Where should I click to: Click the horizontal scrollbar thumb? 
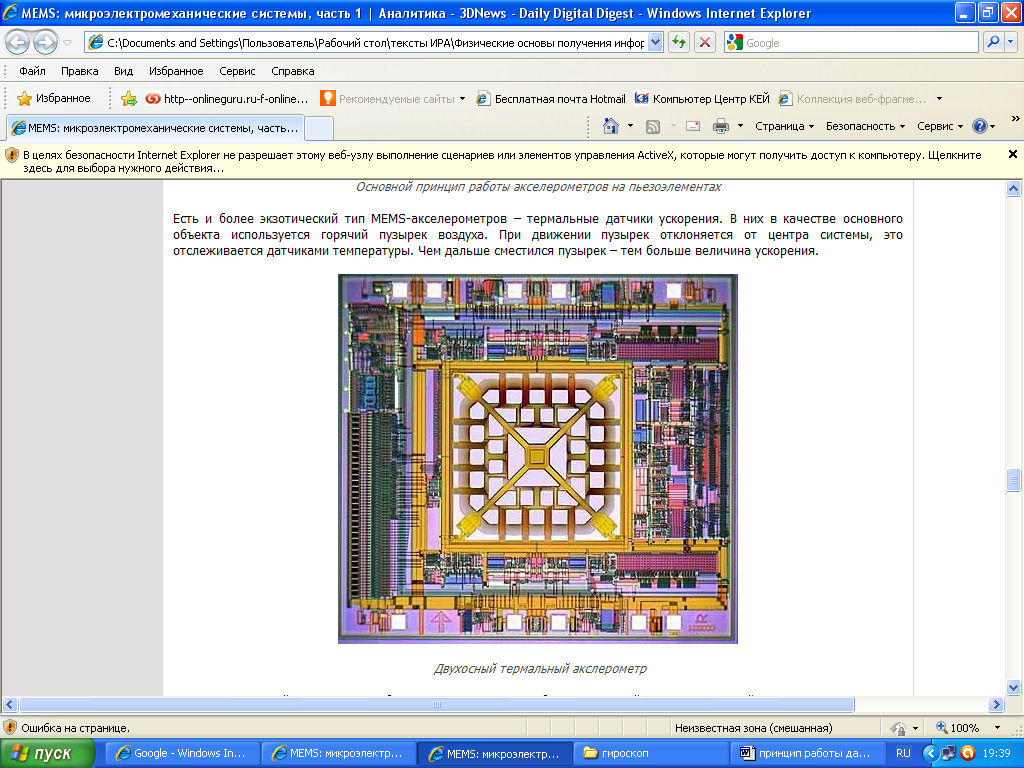coord(436,705)
